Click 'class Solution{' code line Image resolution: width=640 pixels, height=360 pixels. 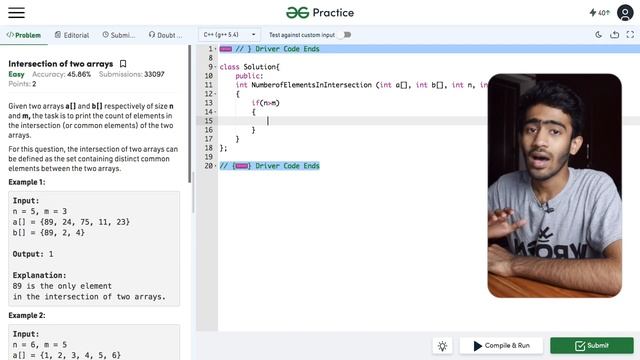click(x=249, y=67)
